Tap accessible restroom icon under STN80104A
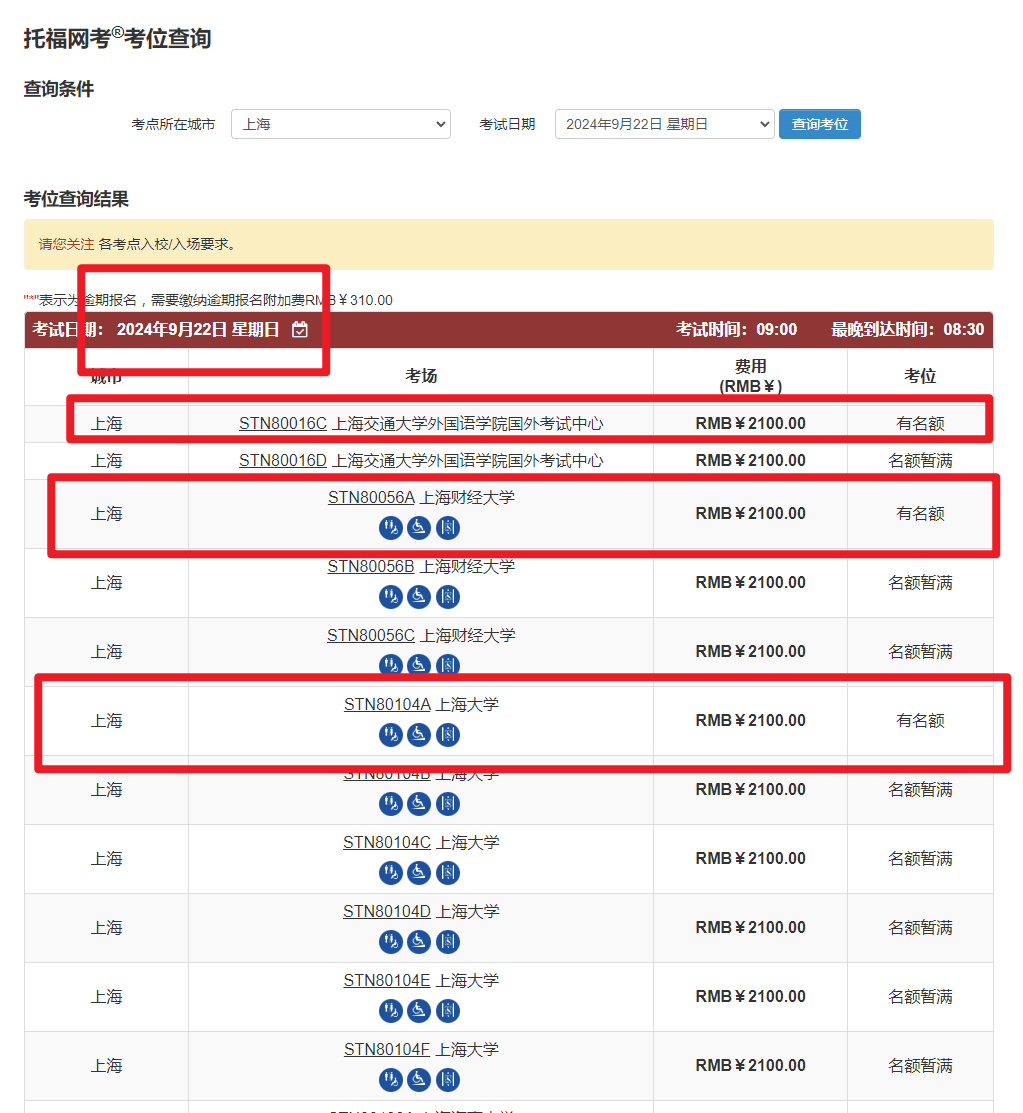The width and height of the screenshot is (1023, 1113). pos(390,735)
